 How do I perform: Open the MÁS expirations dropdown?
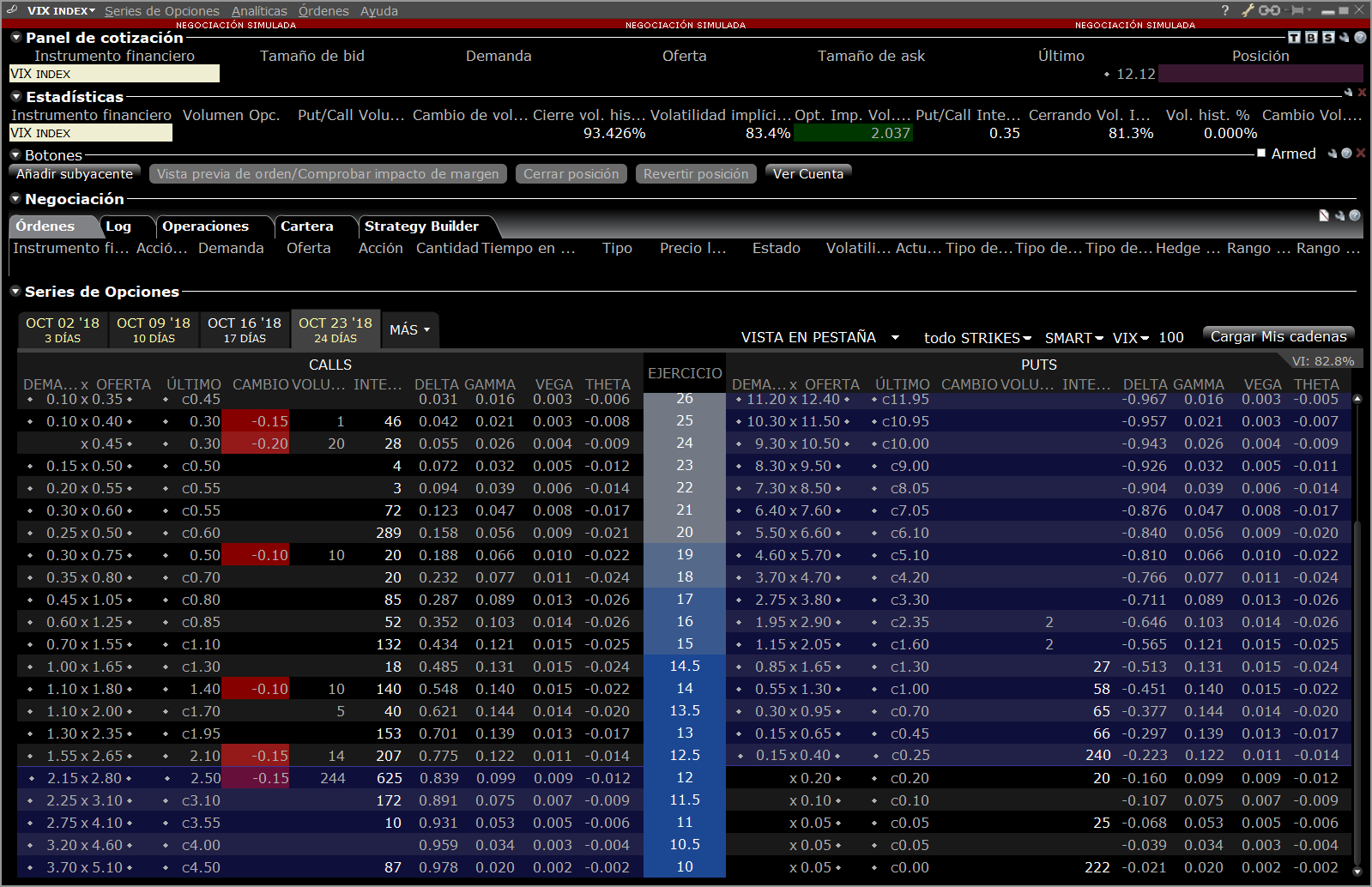click(410, 329)
